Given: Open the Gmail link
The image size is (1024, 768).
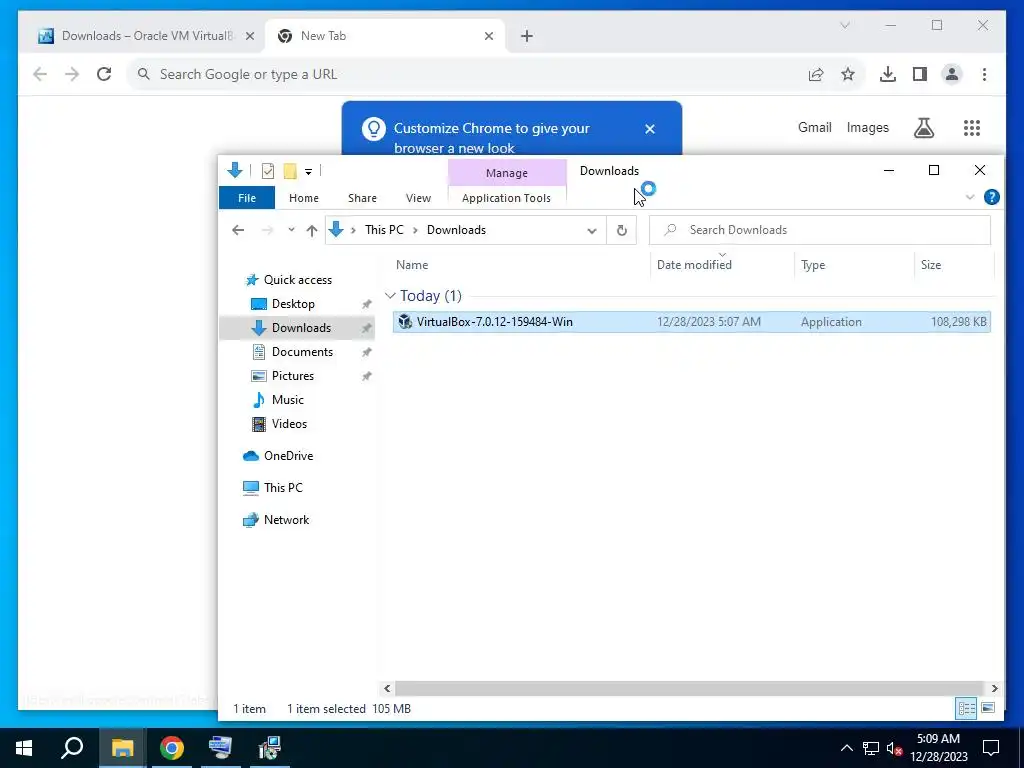Looking at the screenshot, I should tap(814, 127).
